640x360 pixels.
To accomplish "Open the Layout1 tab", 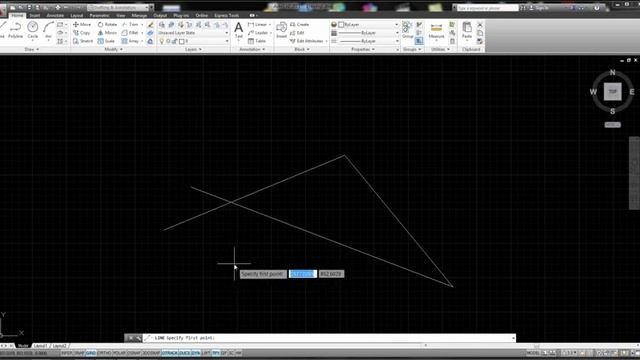I will pyautogui.click(x=40, y=346).
